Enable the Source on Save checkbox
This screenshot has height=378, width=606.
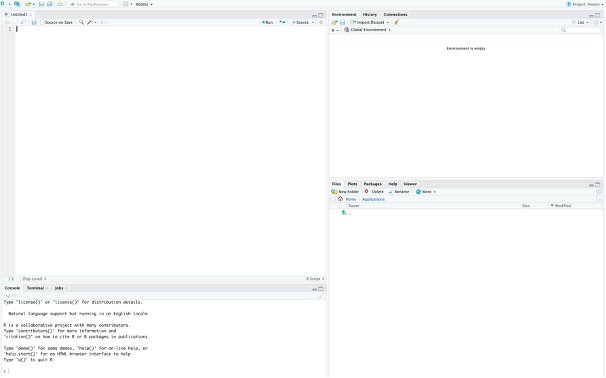point(43,22)
